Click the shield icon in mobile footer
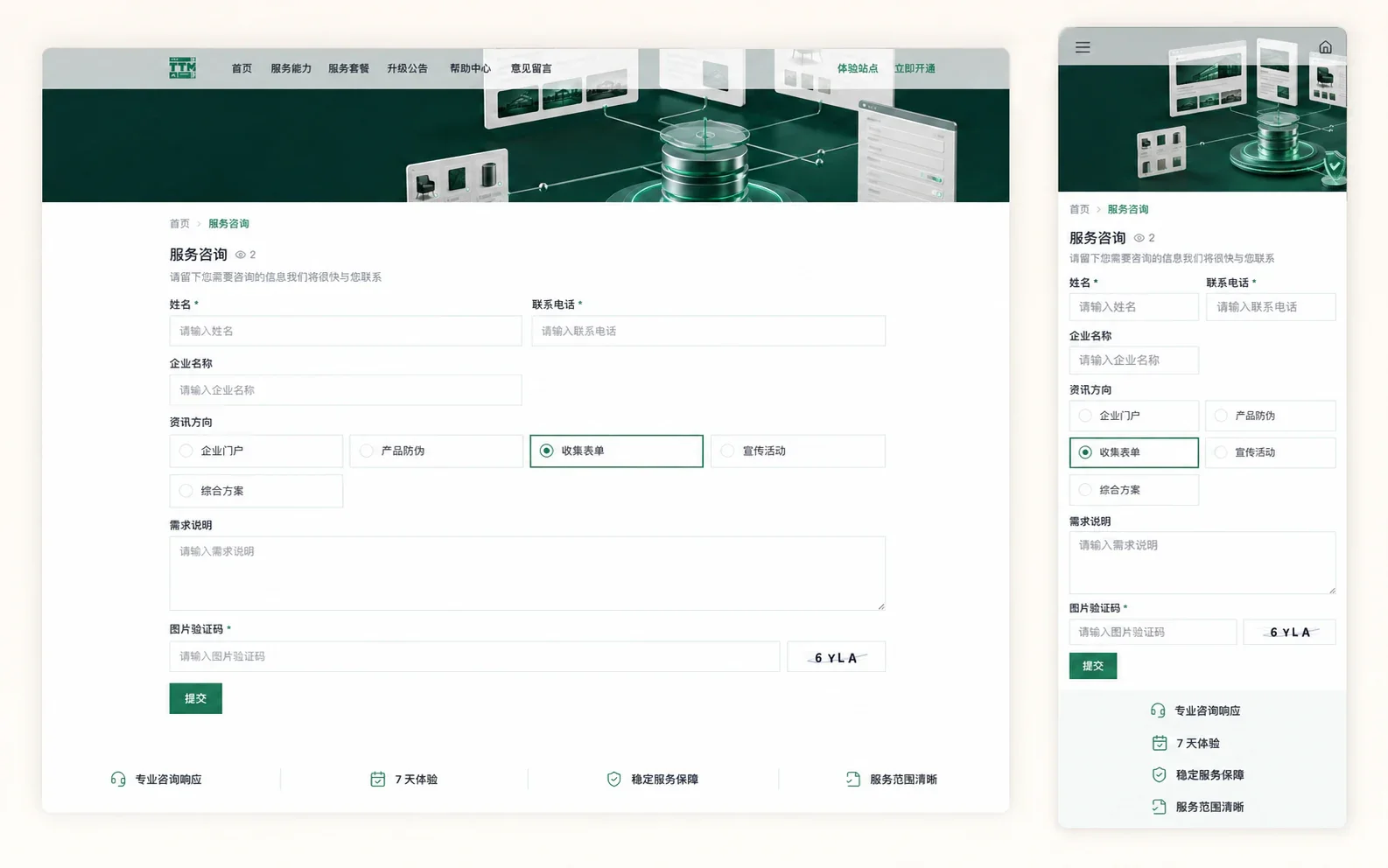The width and height of the screenshot is (1388, 868). click(x=1159, y=774)
